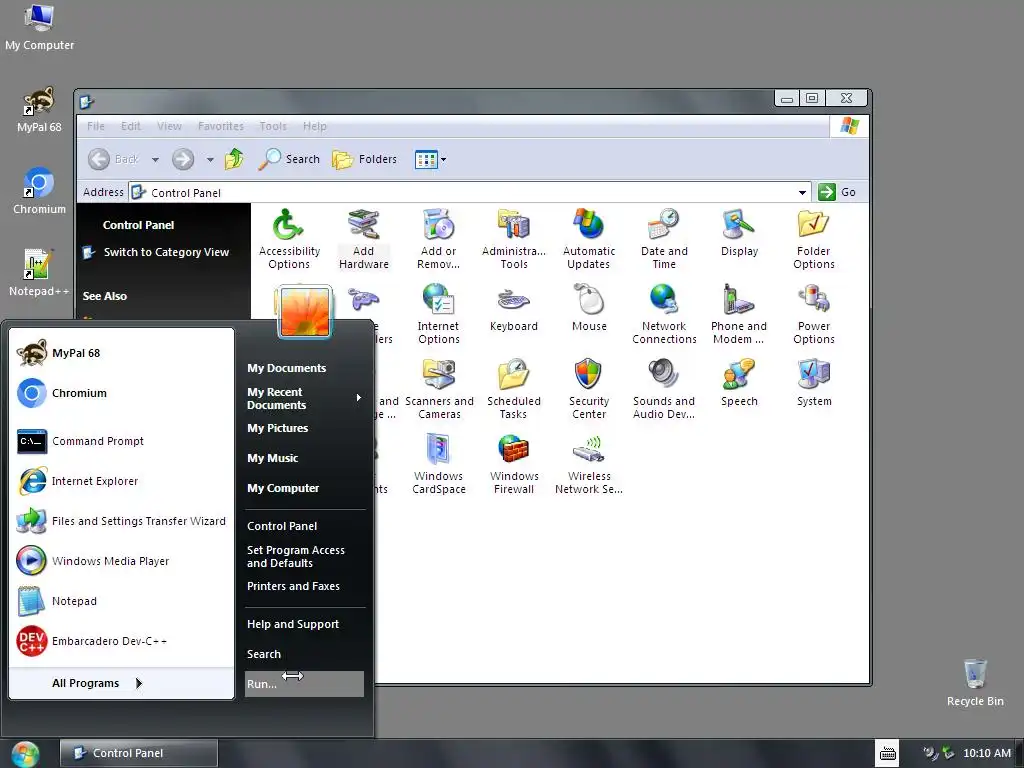Open Windows Firewall applet
Viewport: 1024px width, 768px height.
point(513,464)
